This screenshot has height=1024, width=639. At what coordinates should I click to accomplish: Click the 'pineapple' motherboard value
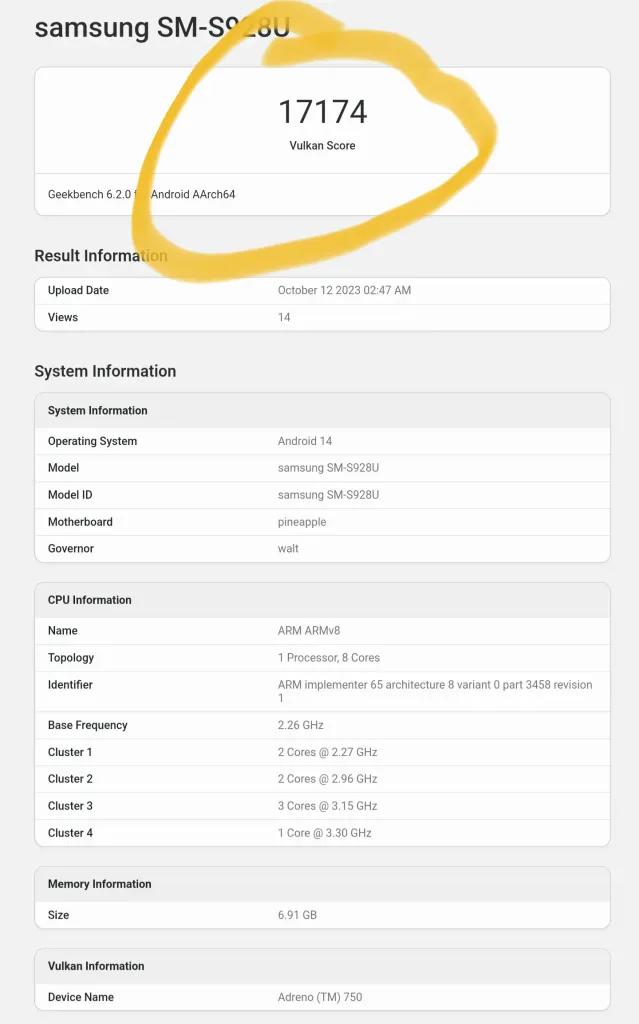(x=302, y=522)
